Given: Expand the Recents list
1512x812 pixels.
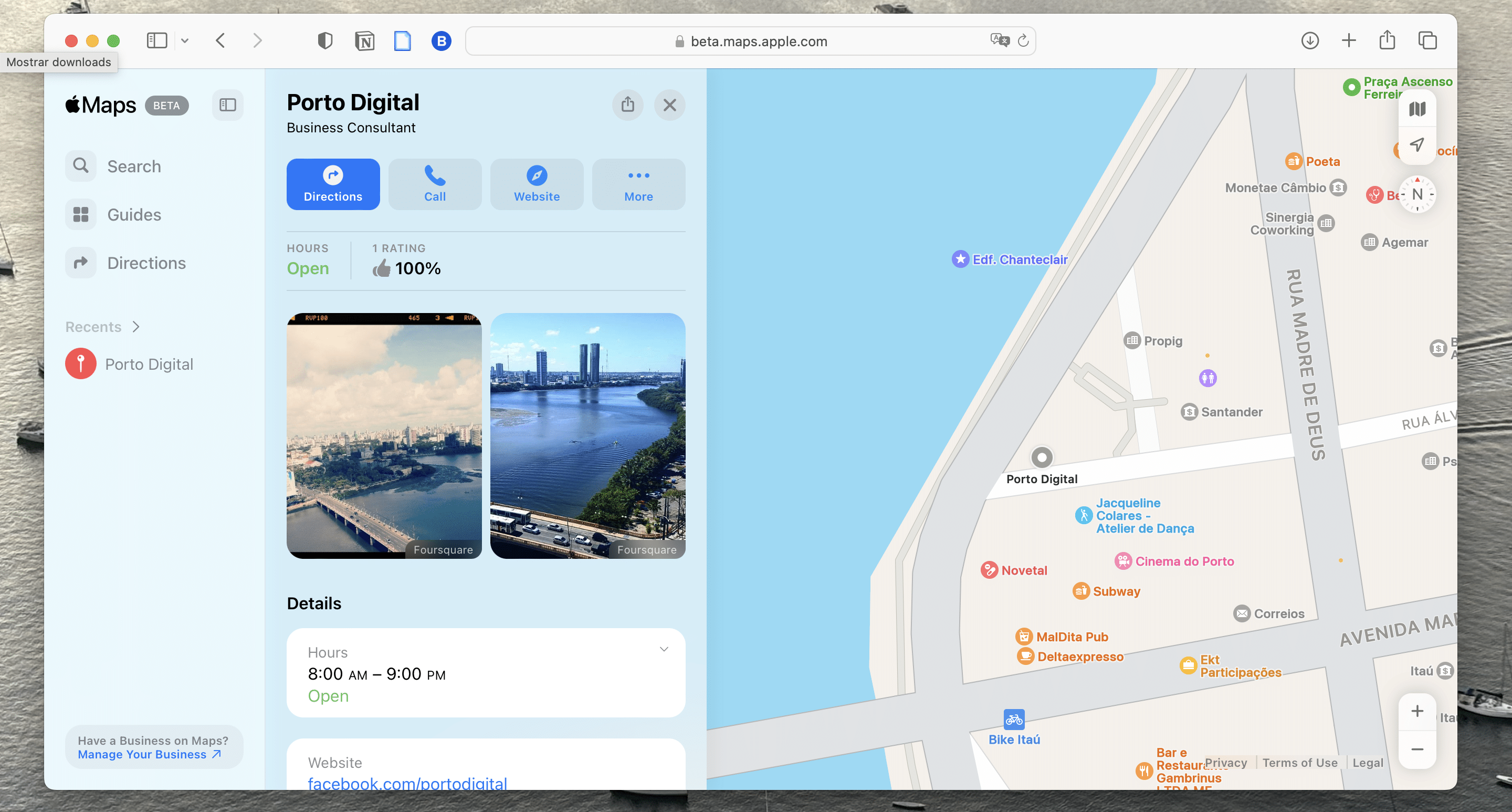Looking at the screenshot, I should tap(136, 327).
